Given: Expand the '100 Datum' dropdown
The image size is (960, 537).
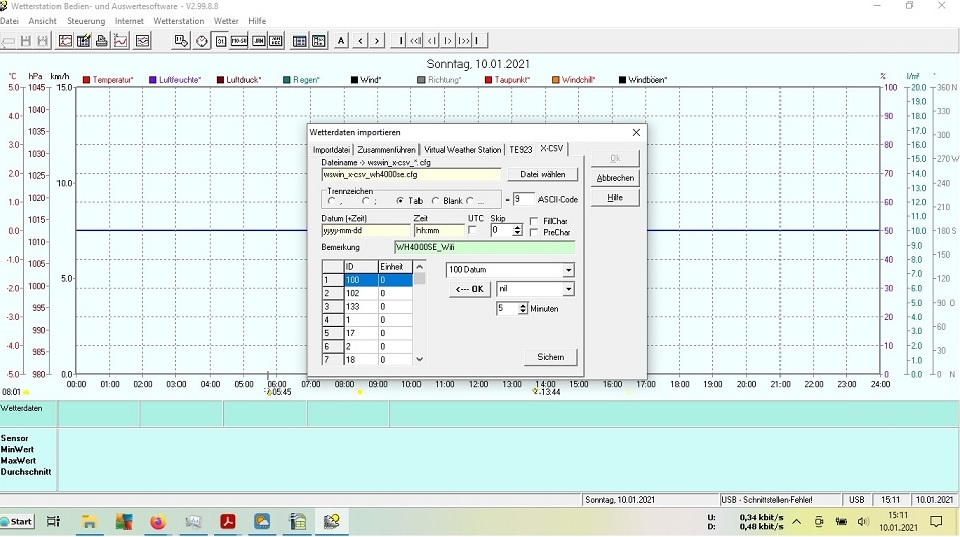Looking at the screenshot, I should (x=568, y=270).
